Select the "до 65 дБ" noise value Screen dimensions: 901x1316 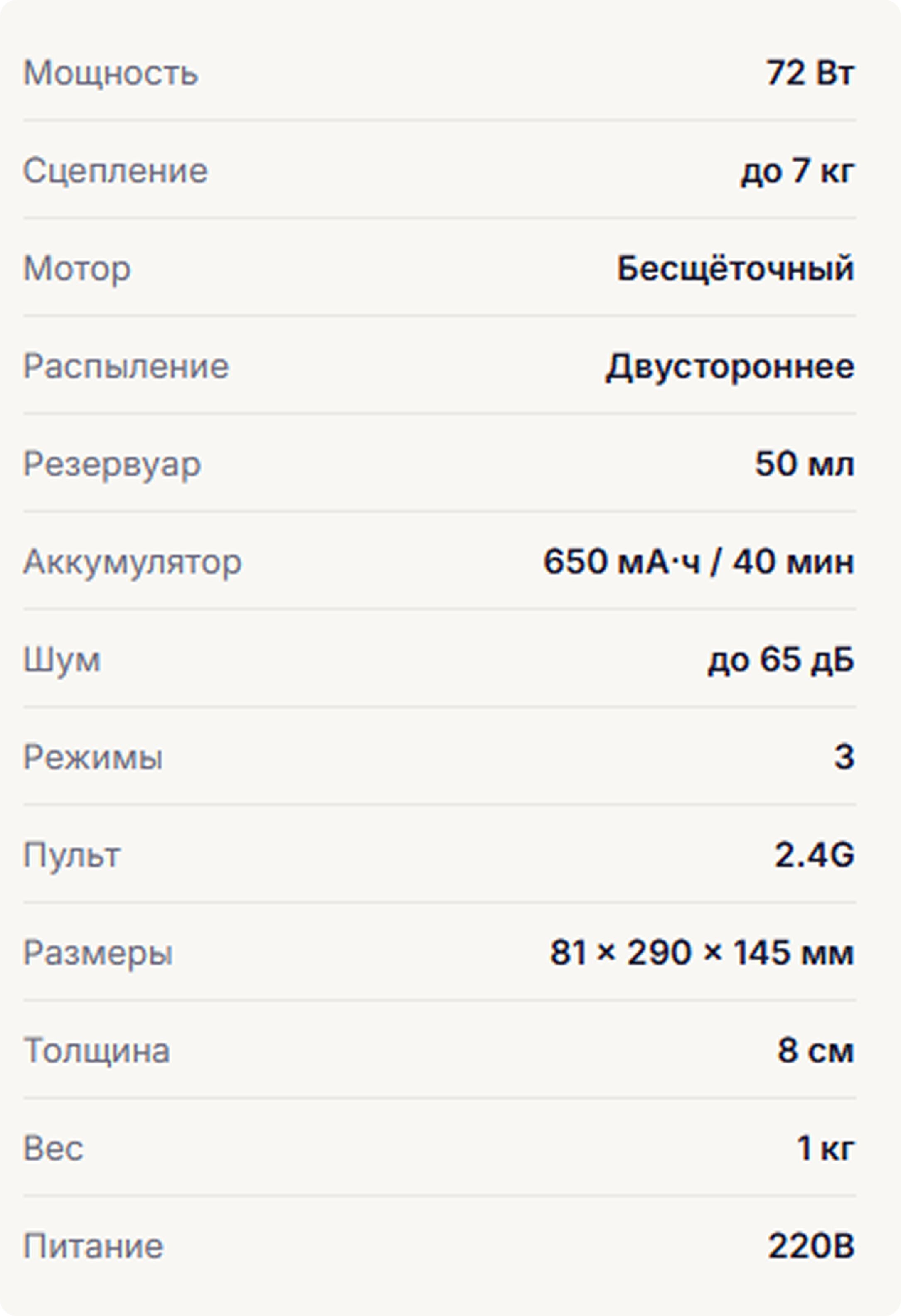click(780, 660)
